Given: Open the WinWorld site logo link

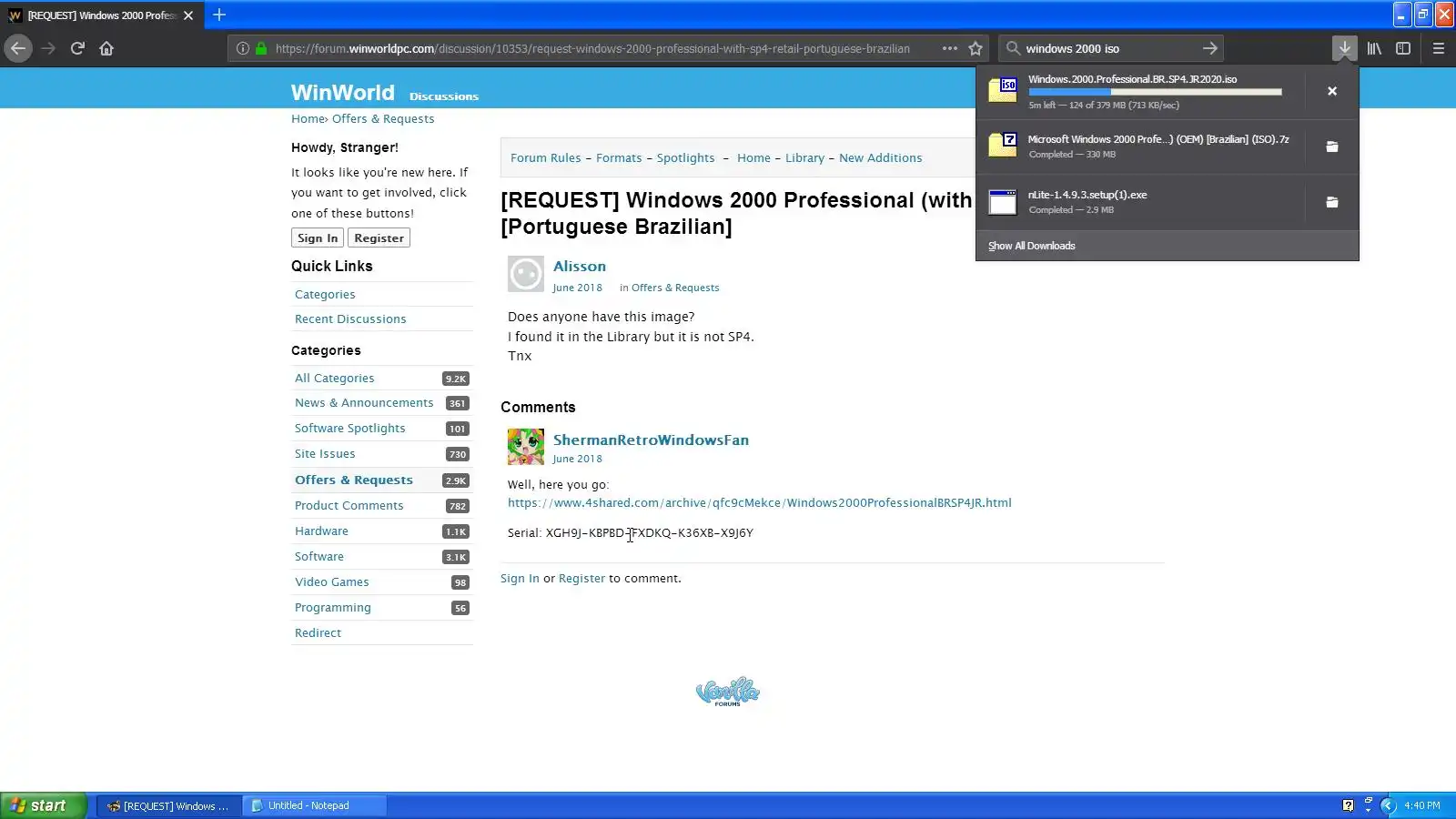Looking at the screenshot, I should [x=342, y=92].
